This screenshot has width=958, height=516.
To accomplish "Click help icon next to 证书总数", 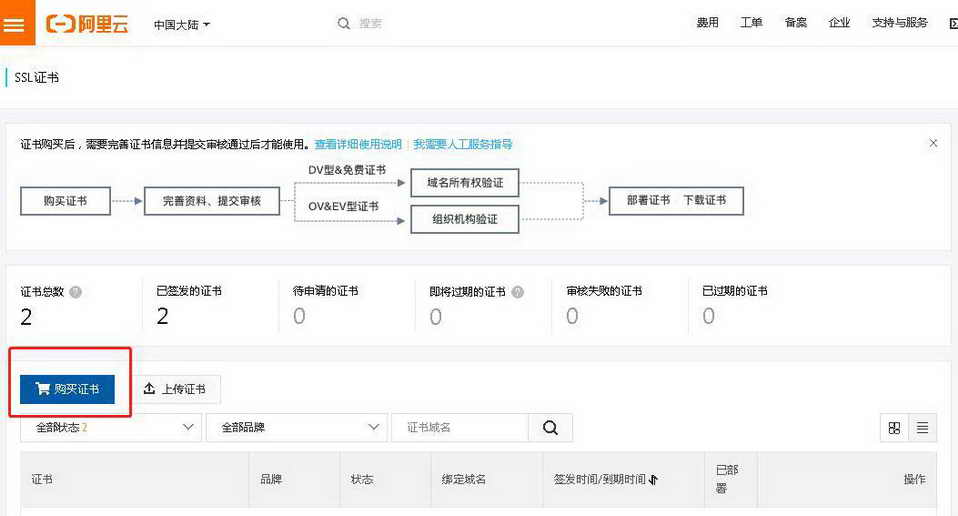I will pos(76,292).
